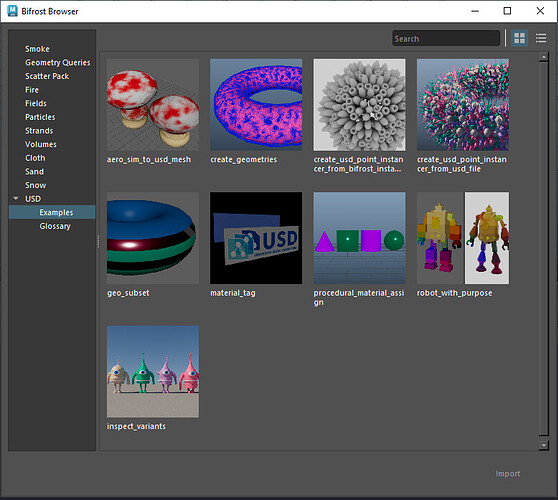Choose the geo_subset example thumbnail

click(x=153, y=238)
